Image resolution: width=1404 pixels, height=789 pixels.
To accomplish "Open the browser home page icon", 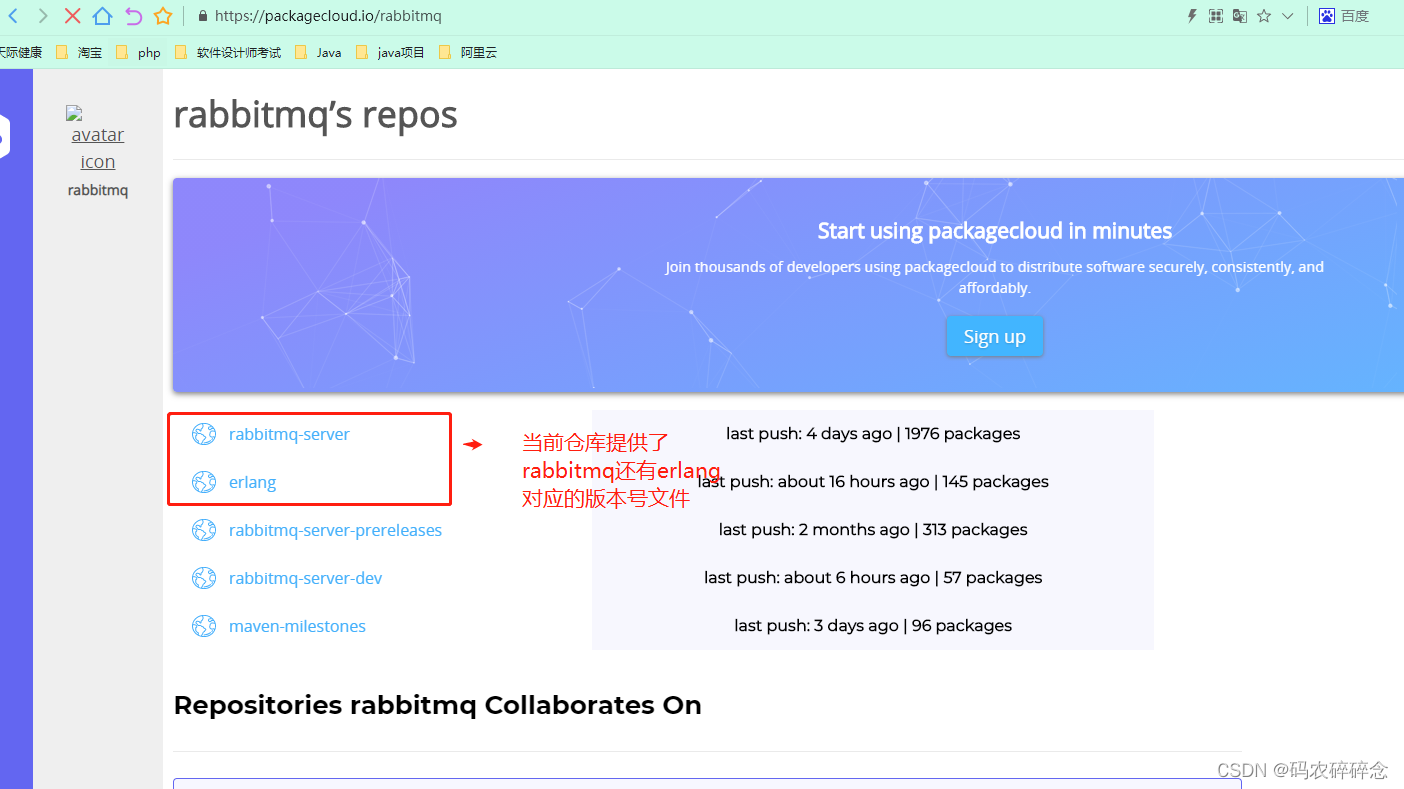I will point(102,16).
